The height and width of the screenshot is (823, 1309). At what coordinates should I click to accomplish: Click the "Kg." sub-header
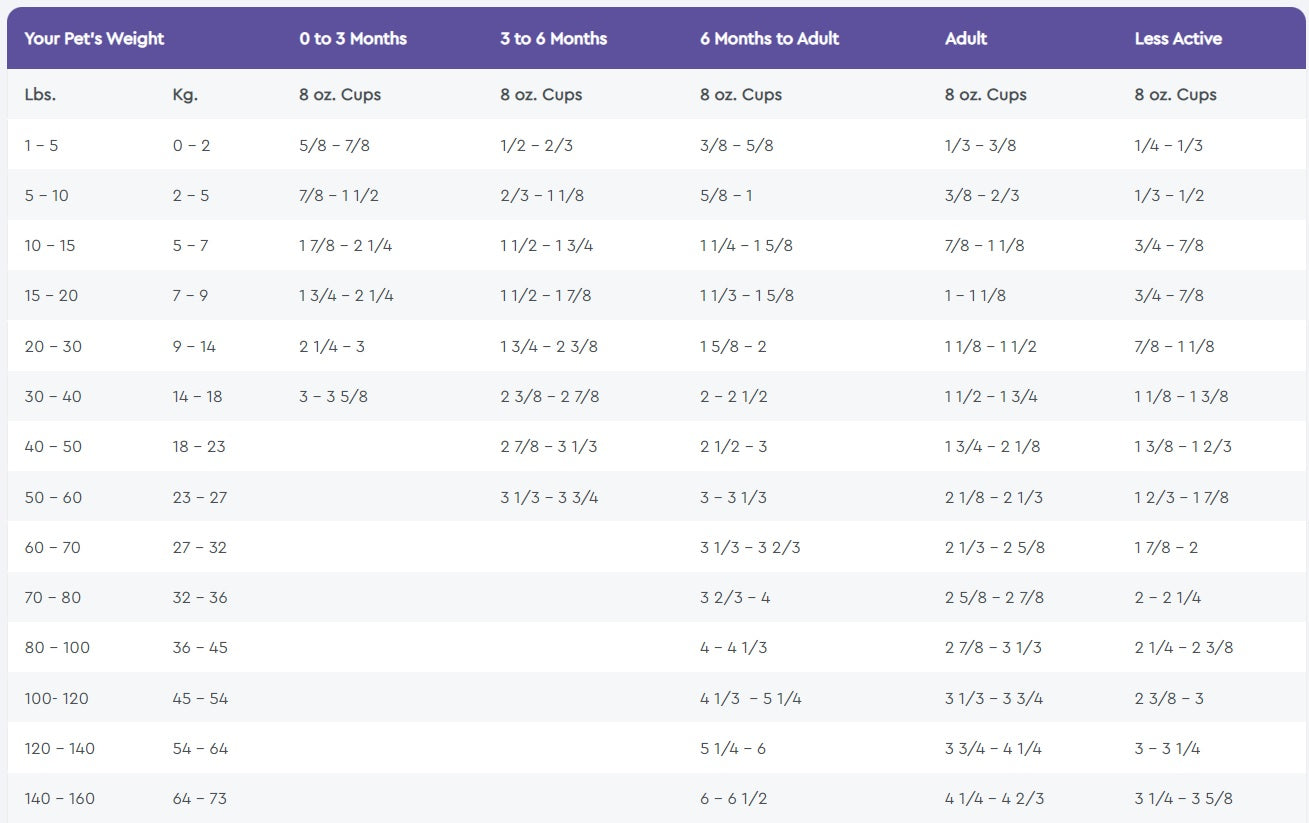185,95
